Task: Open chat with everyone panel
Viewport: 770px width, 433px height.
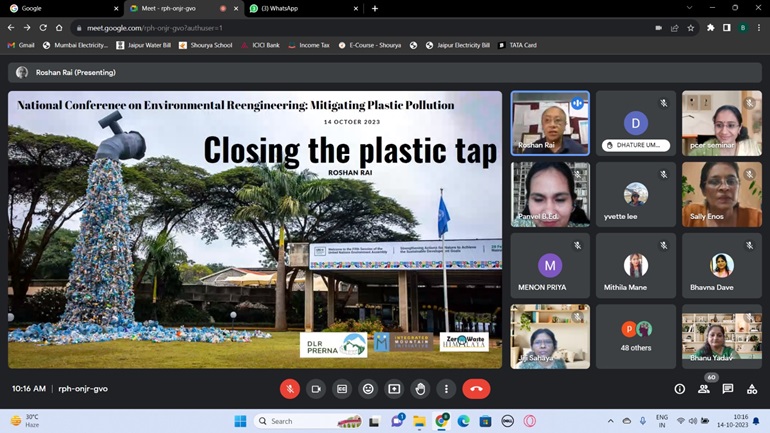Action: click(728, 389)
